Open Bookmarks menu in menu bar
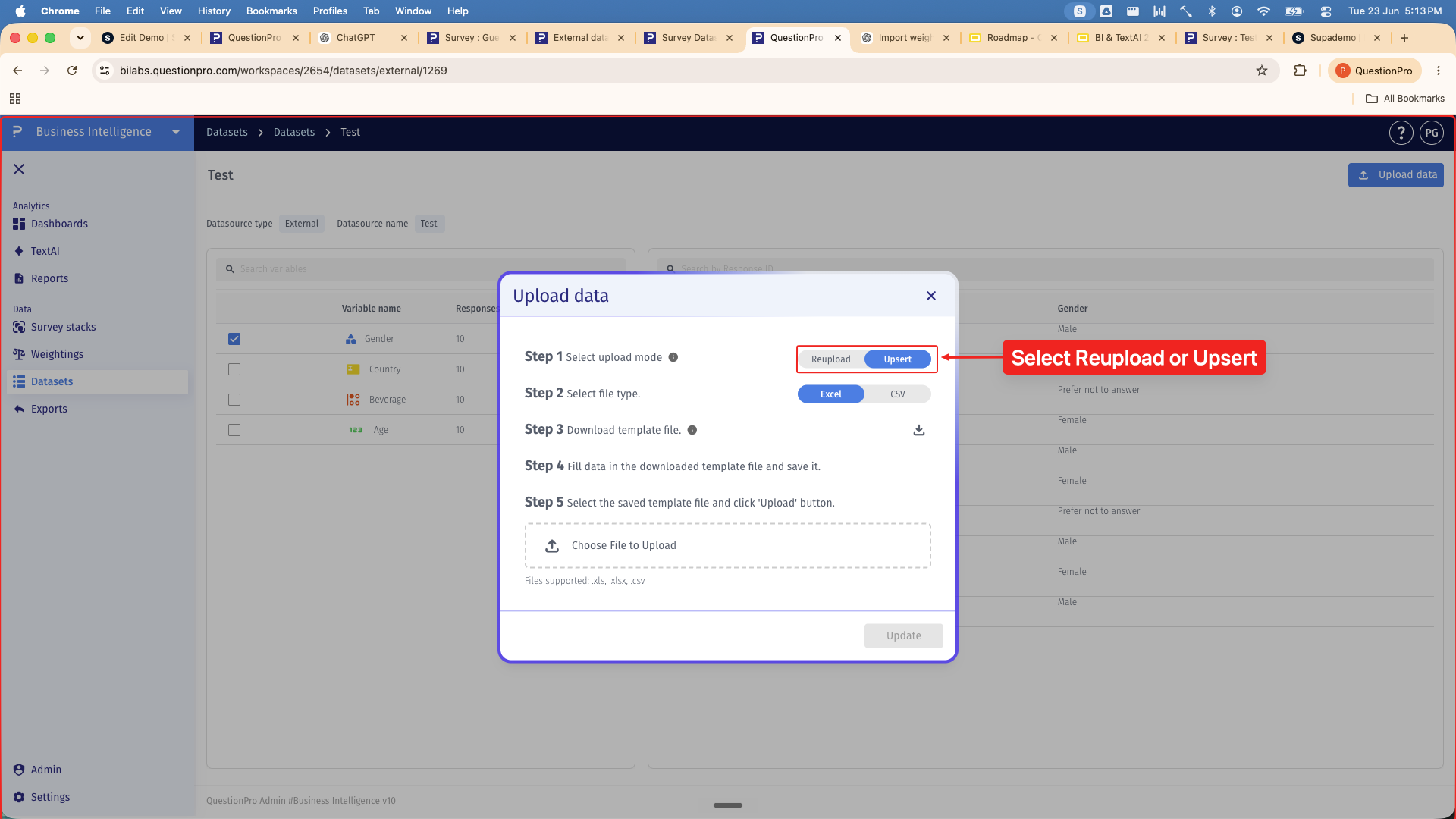 (x=271, y=11)
